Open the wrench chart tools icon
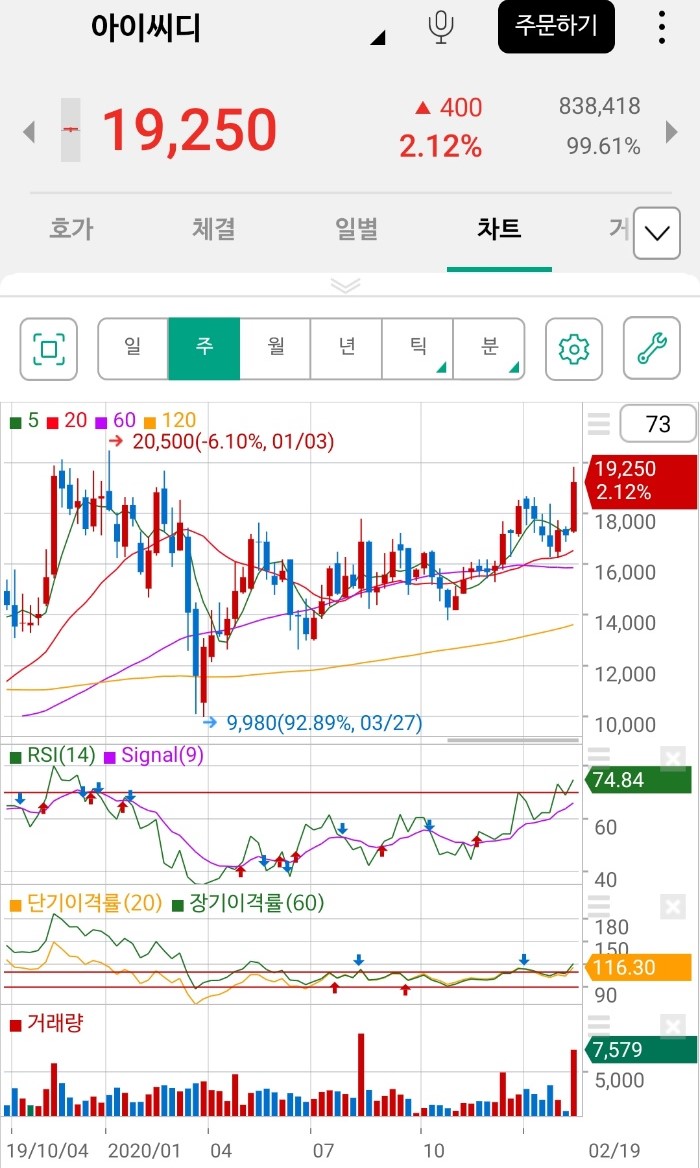This screenshot has height=1168, width=700. pos(652,349)
